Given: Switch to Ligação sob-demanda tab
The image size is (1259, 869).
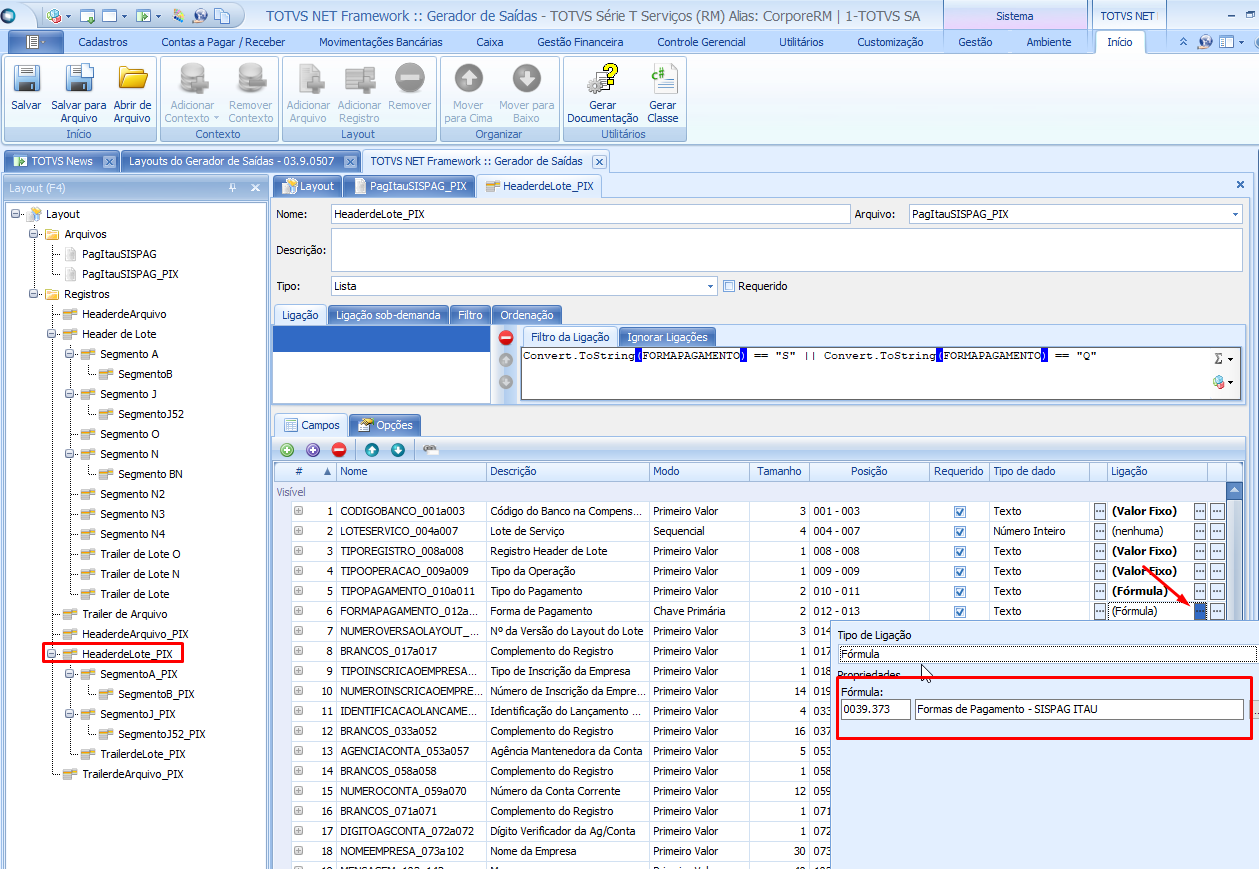Looking at the screenshot, I should tap(388, 315).
